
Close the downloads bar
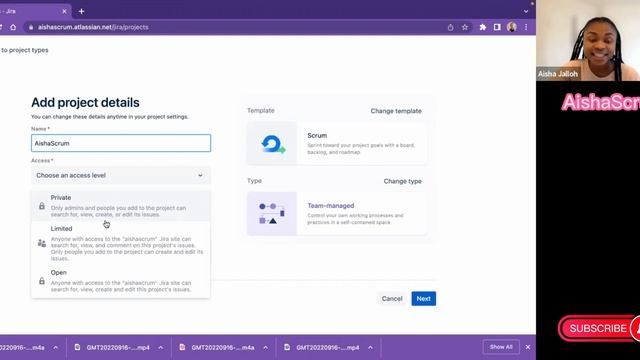[x=528, y=347]
